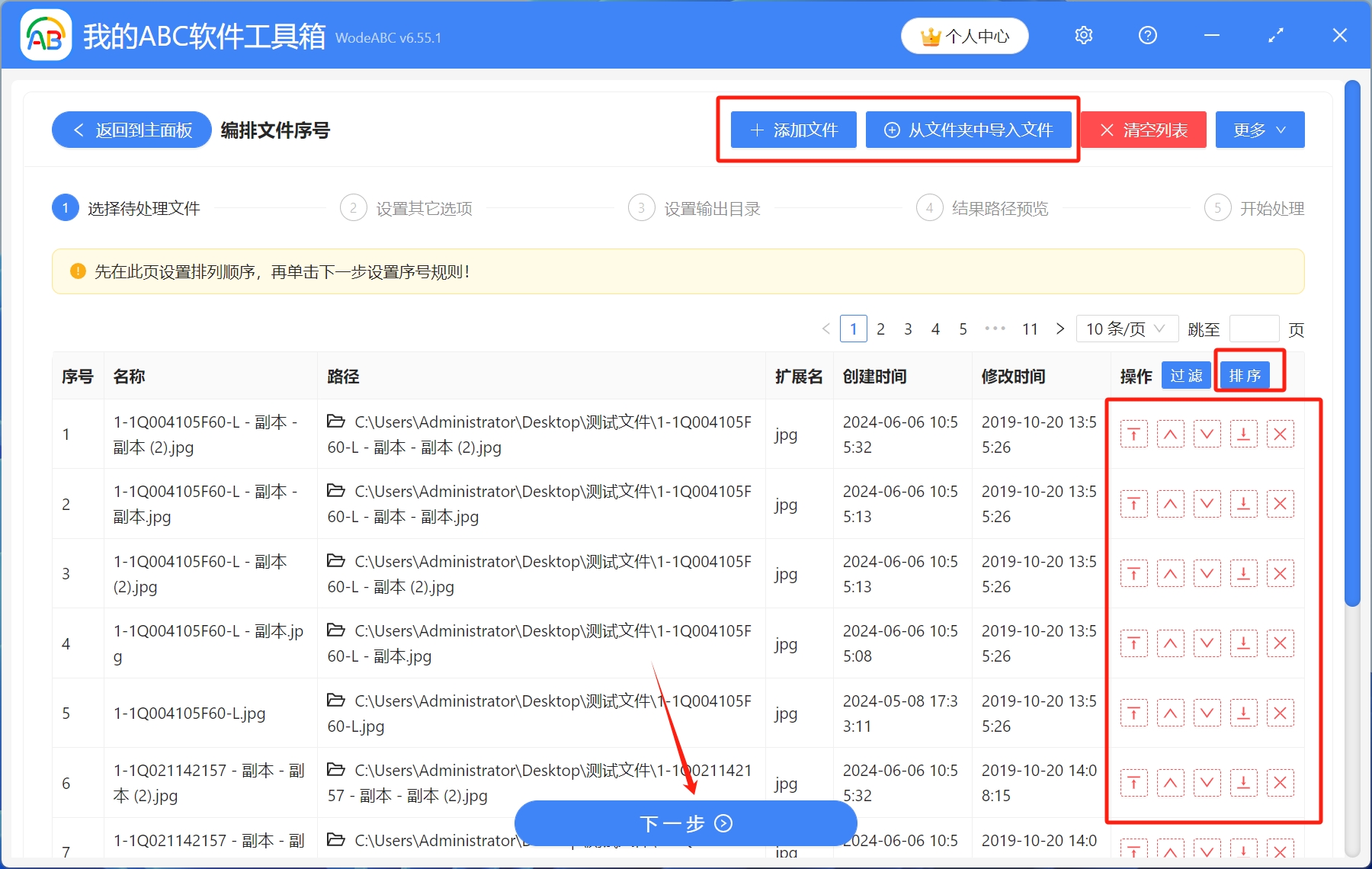Open the settings gear in title bar
The width and height of the screenshot is (1372, 869).
[1083, 35]
